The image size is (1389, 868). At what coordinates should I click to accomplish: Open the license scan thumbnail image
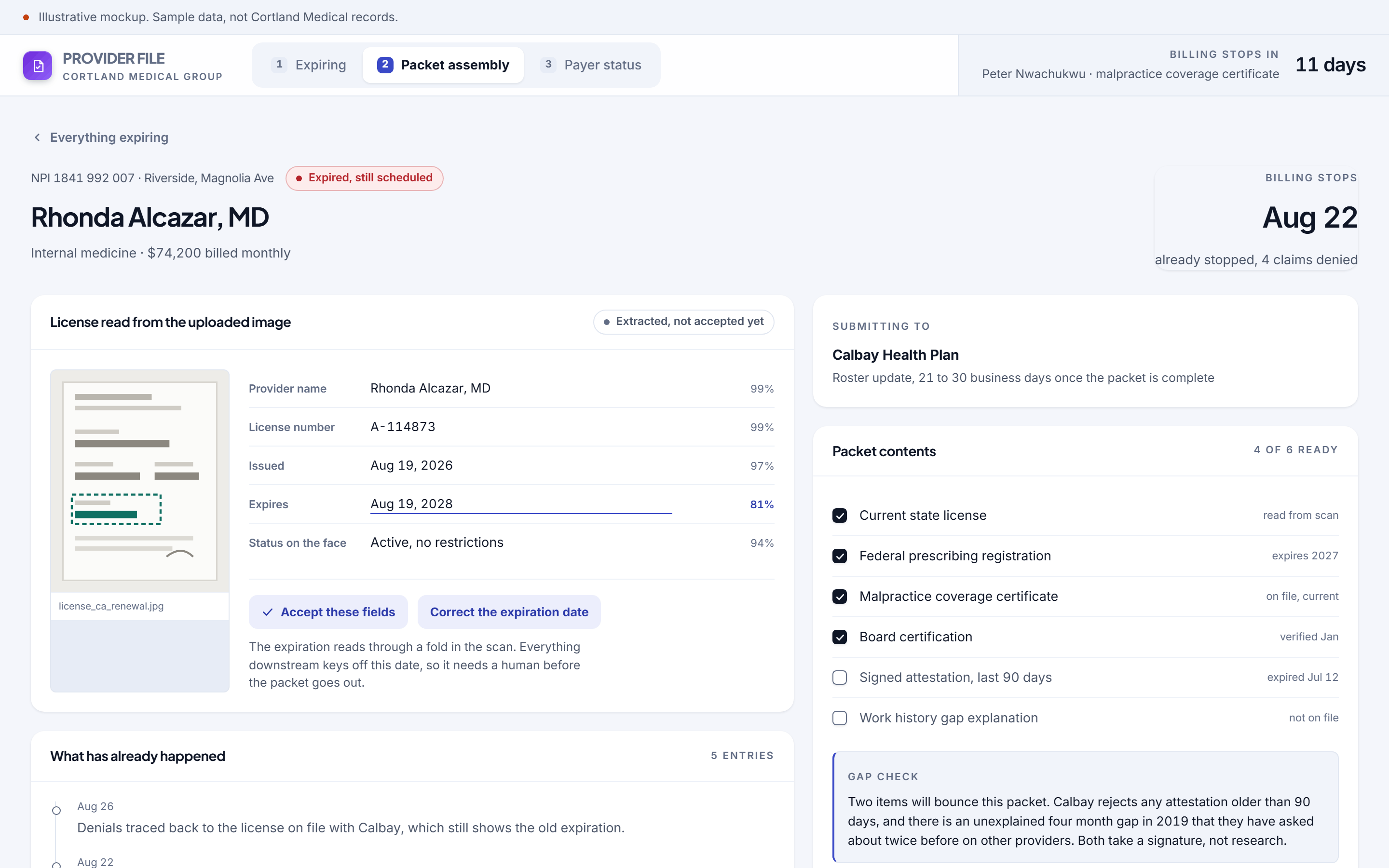(x=139, y=481)
